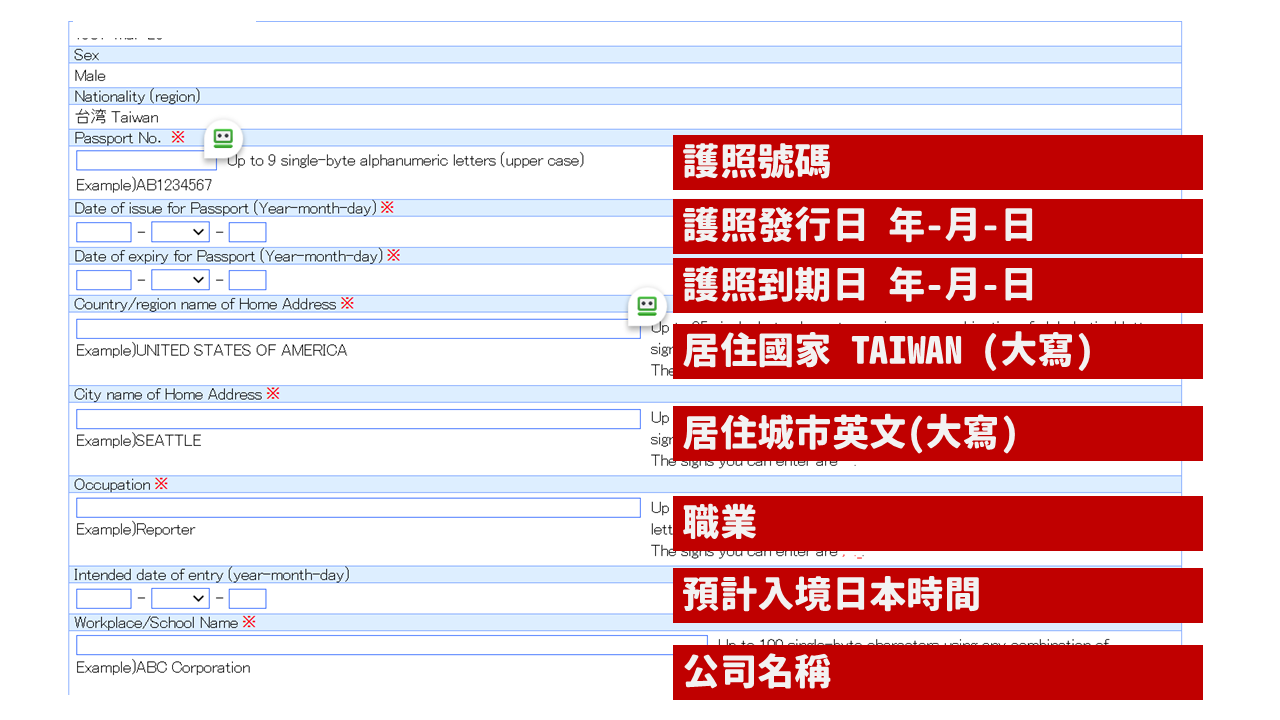Open the passport issue date month dropdown
This screenshot has width=1280, height=720.
pyautogui.click(x=180, y=232)
